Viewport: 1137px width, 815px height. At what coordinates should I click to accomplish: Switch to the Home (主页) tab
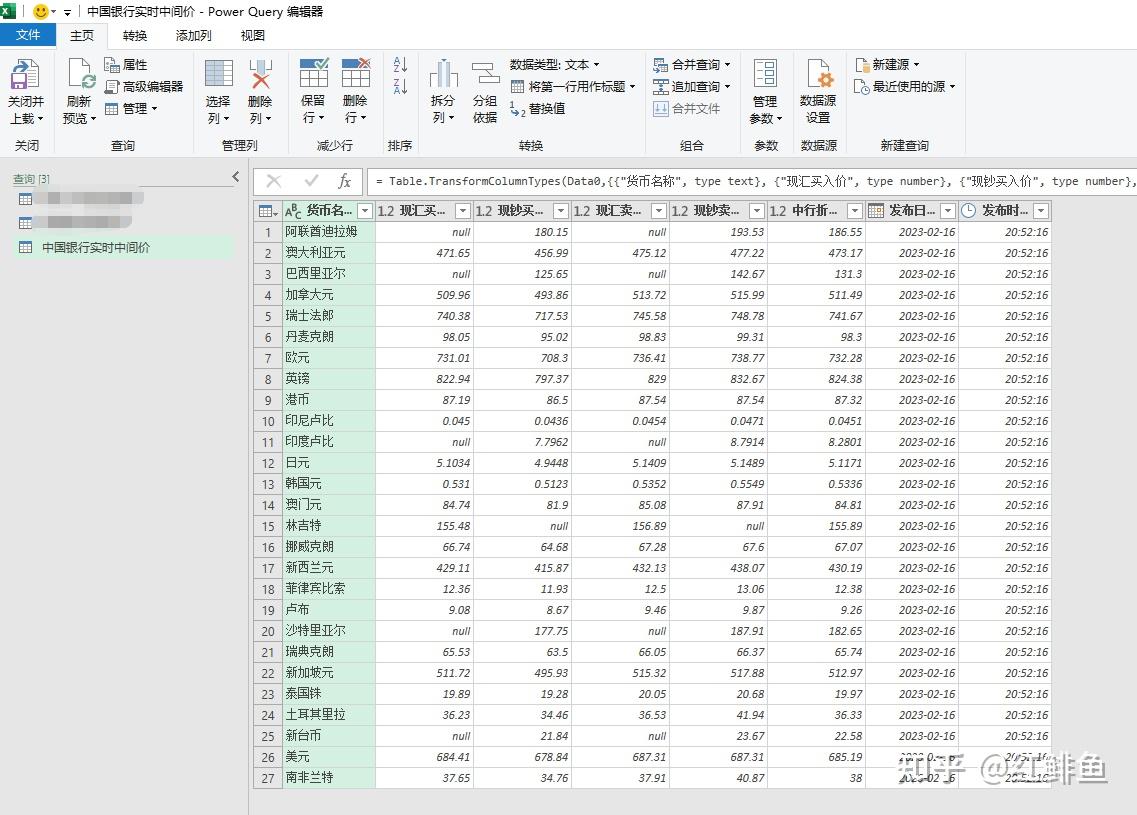click(82, 36)
